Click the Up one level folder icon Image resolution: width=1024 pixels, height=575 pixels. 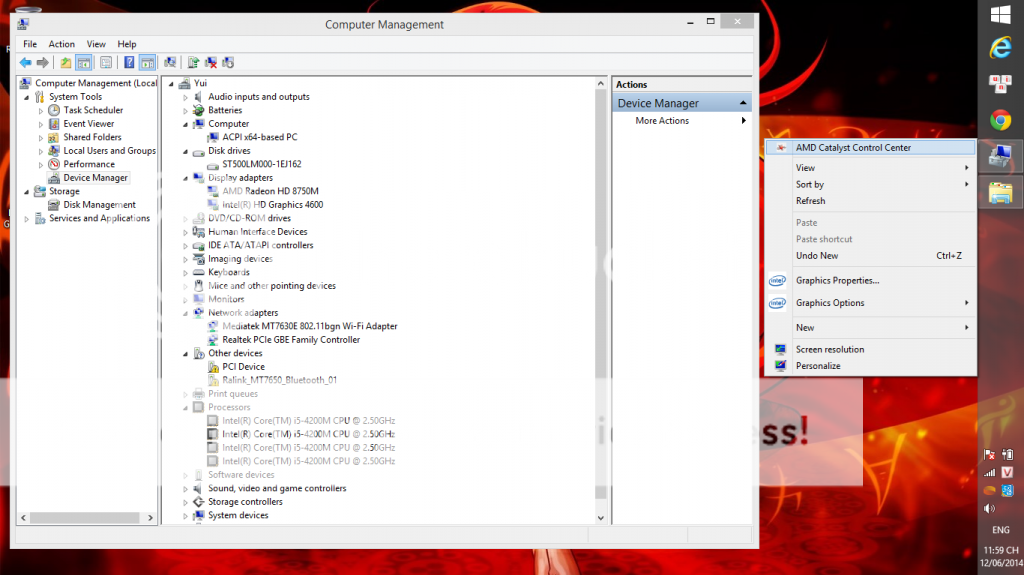pyautogui.click(x=66, y=62)
